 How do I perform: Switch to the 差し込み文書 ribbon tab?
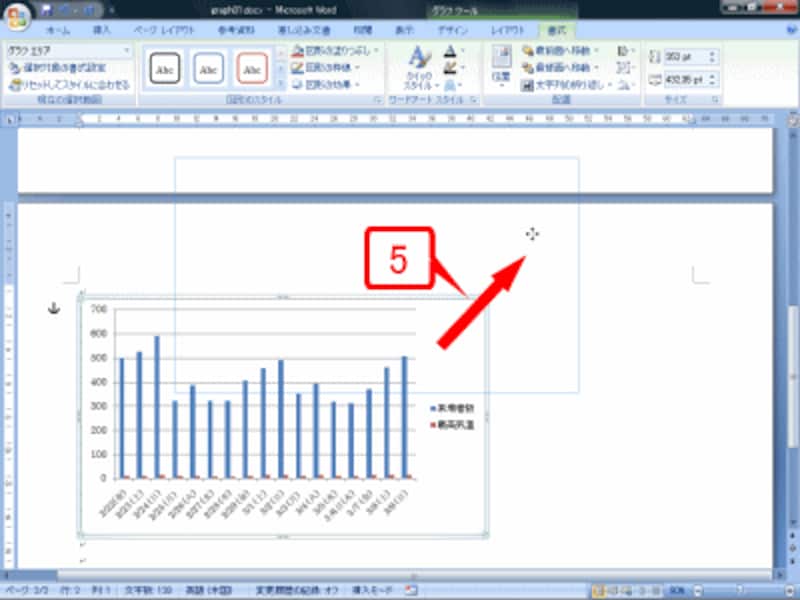pyautogui.click(x=304, y=31)
